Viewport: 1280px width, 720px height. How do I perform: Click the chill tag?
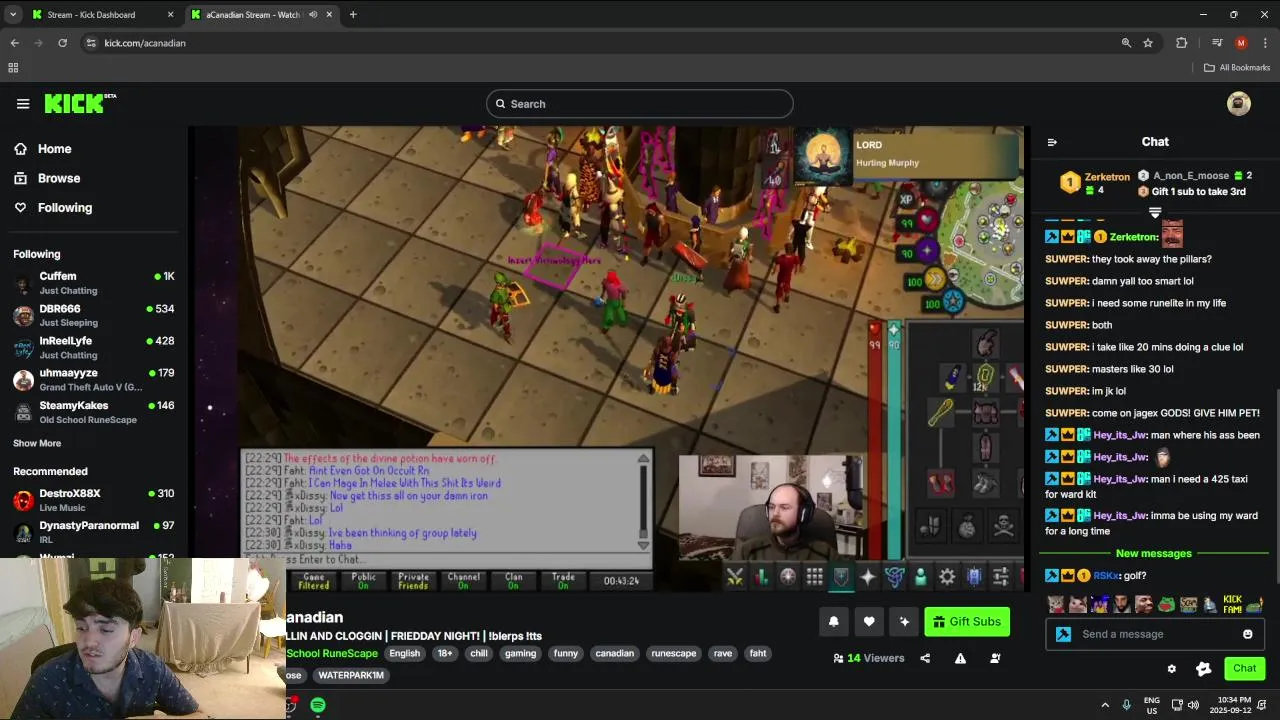[479, 653]
